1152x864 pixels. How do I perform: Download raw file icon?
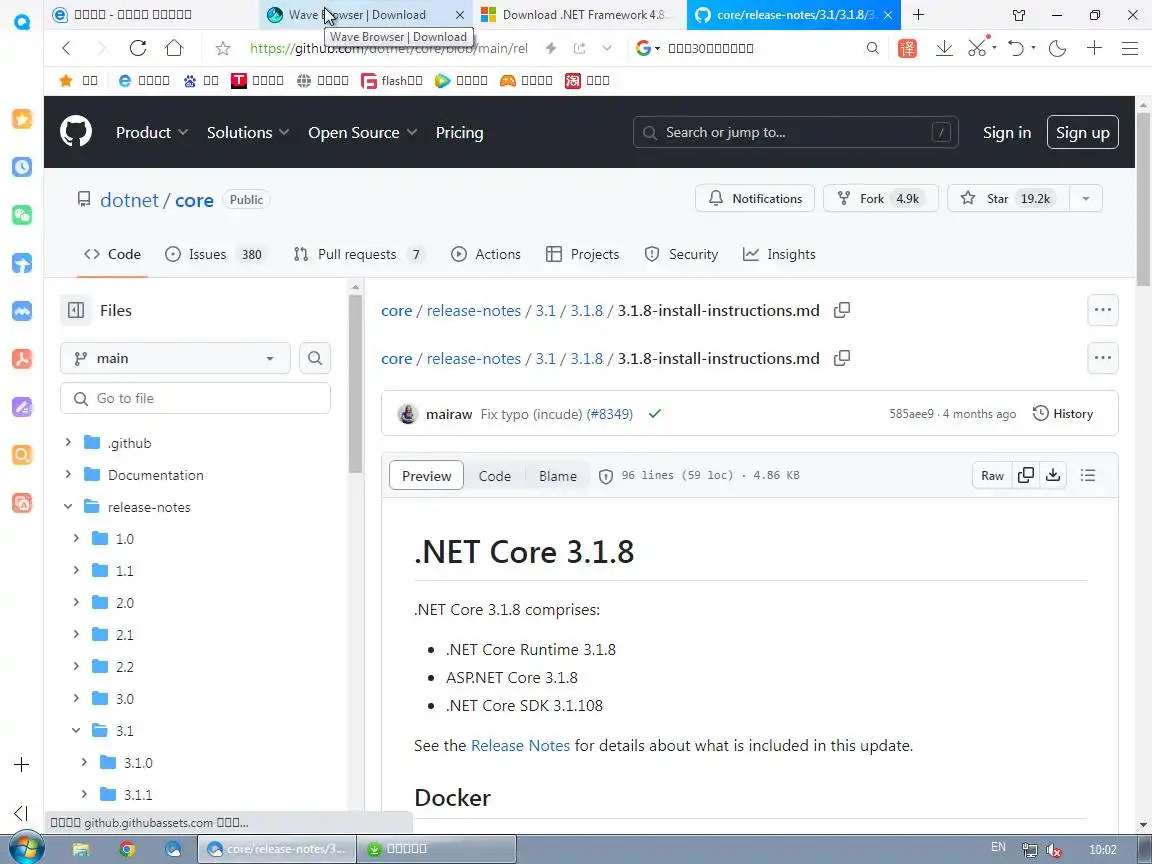(1053, 475)
